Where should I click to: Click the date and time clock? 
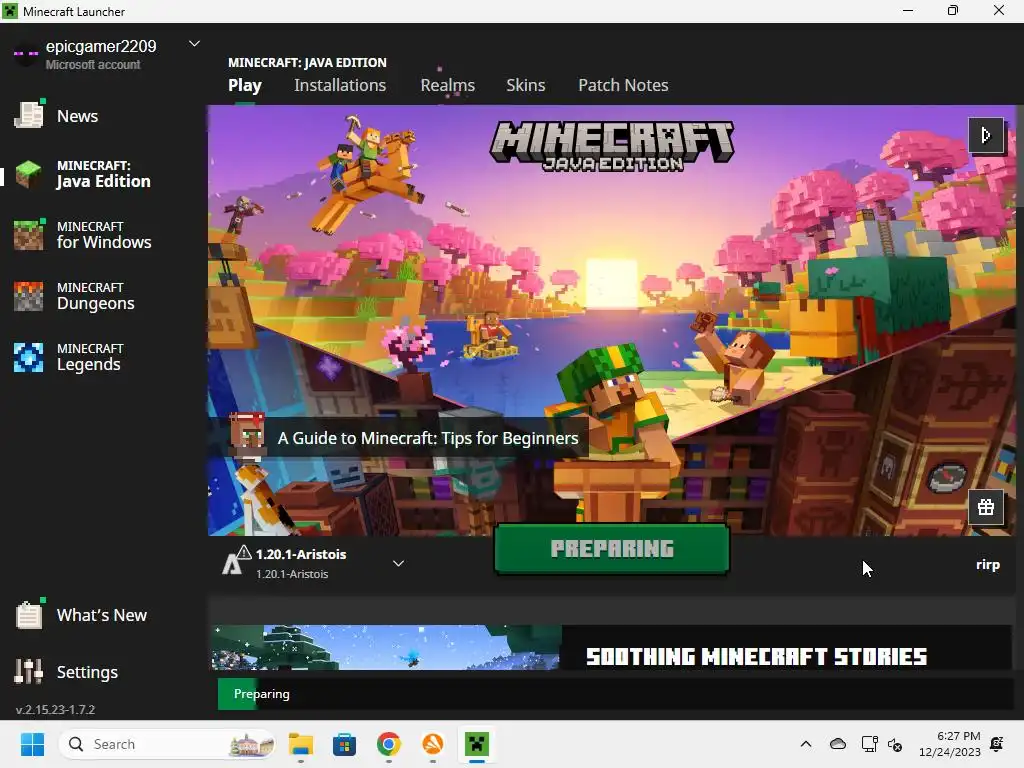click(950, 744)
